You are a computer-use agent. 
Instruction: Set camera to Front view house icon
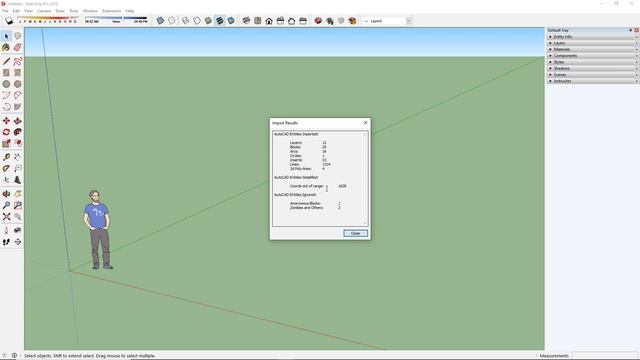click(x=269, y=21)
